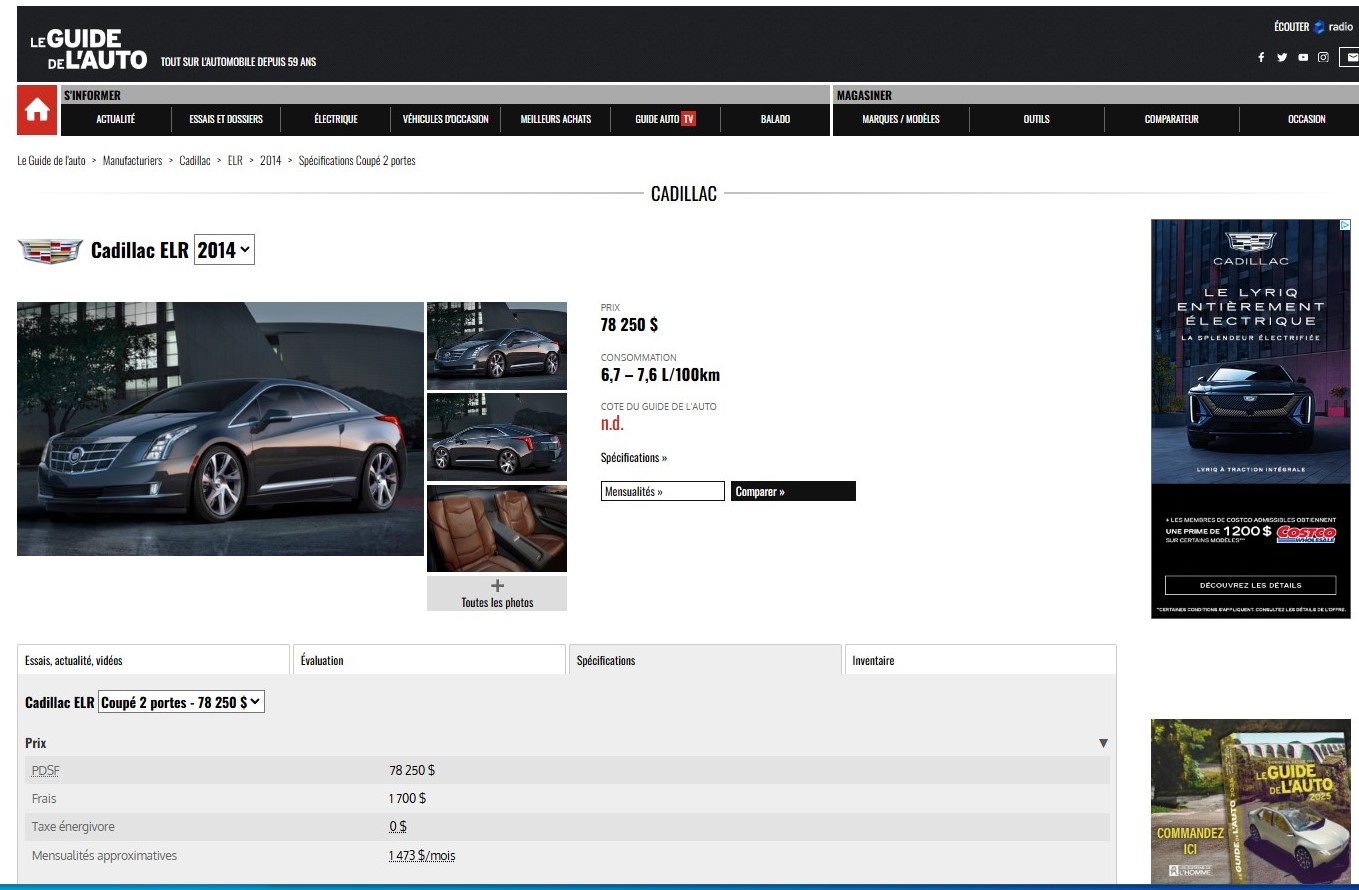This screenshot has height=890, width=1359.
Task: Click the Guide de l'Auto 2025 book ad
Action: coord(1251,802)
